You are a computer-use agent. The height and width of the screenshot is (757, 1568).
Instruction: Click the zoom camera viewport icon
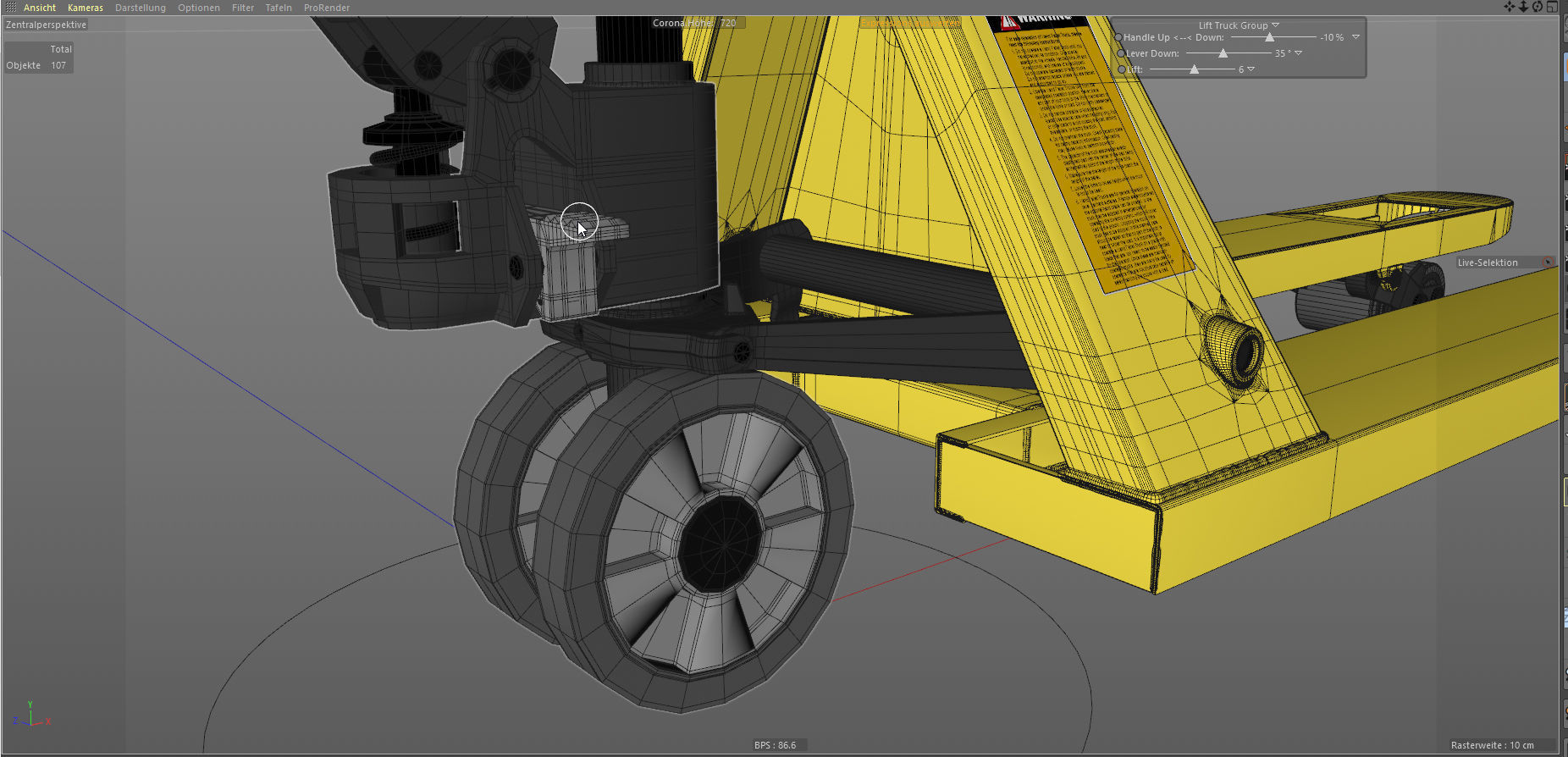click(x=1523, y=7)
